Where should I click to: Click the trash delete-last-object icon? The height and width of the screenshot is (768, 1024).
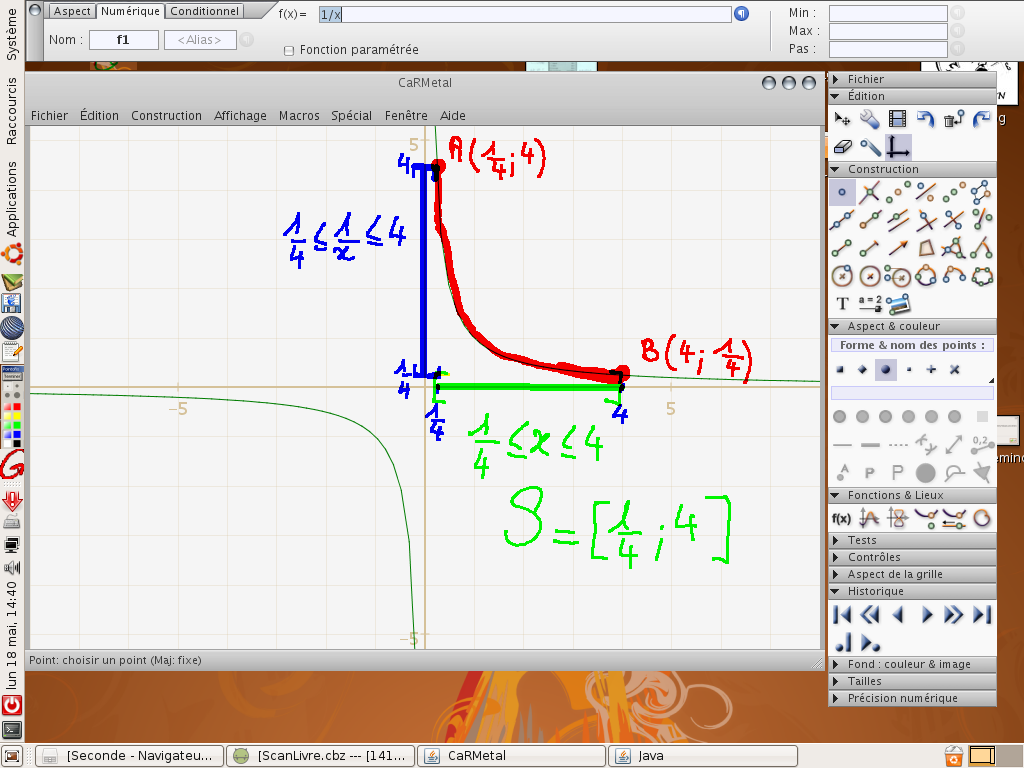(954, 120)
